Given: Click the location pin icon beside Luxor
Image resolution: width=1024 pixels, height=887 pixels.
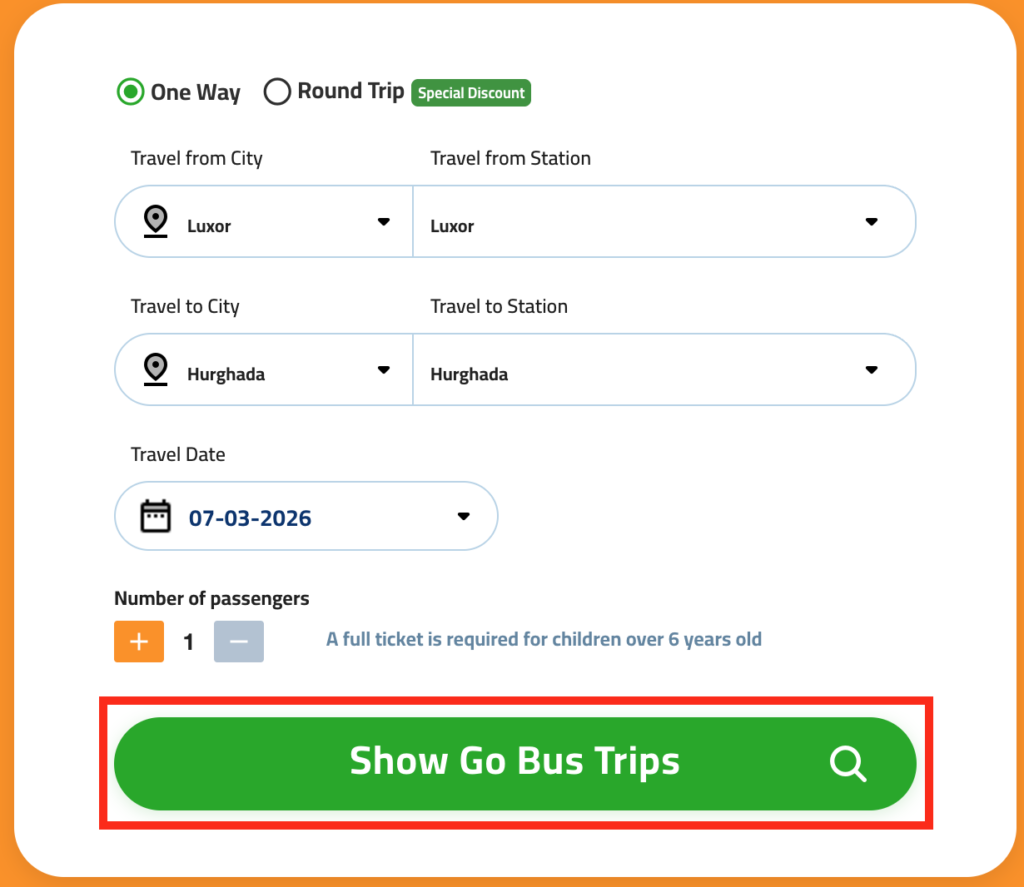Looking at the screenshot, I should [x=155, y=221].
